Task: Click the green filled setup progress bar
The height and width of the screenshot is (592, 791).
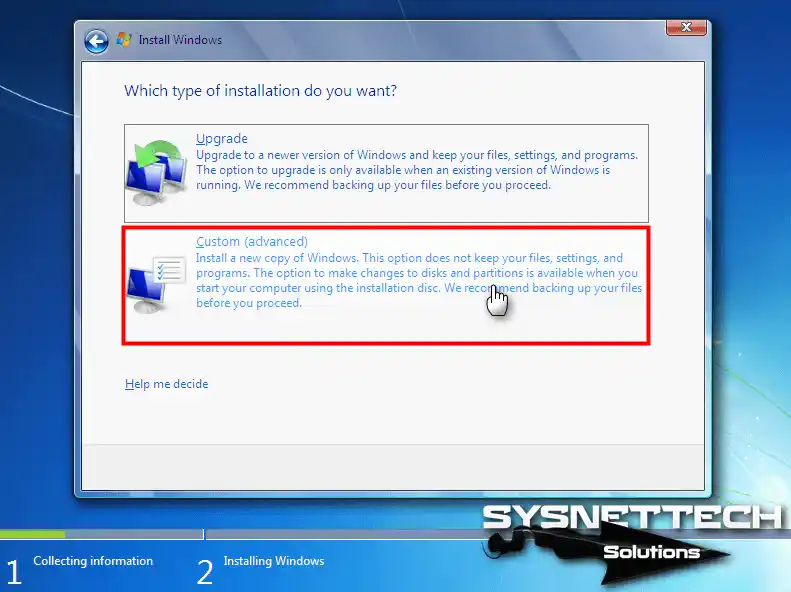Action: [x=32, y=535]
